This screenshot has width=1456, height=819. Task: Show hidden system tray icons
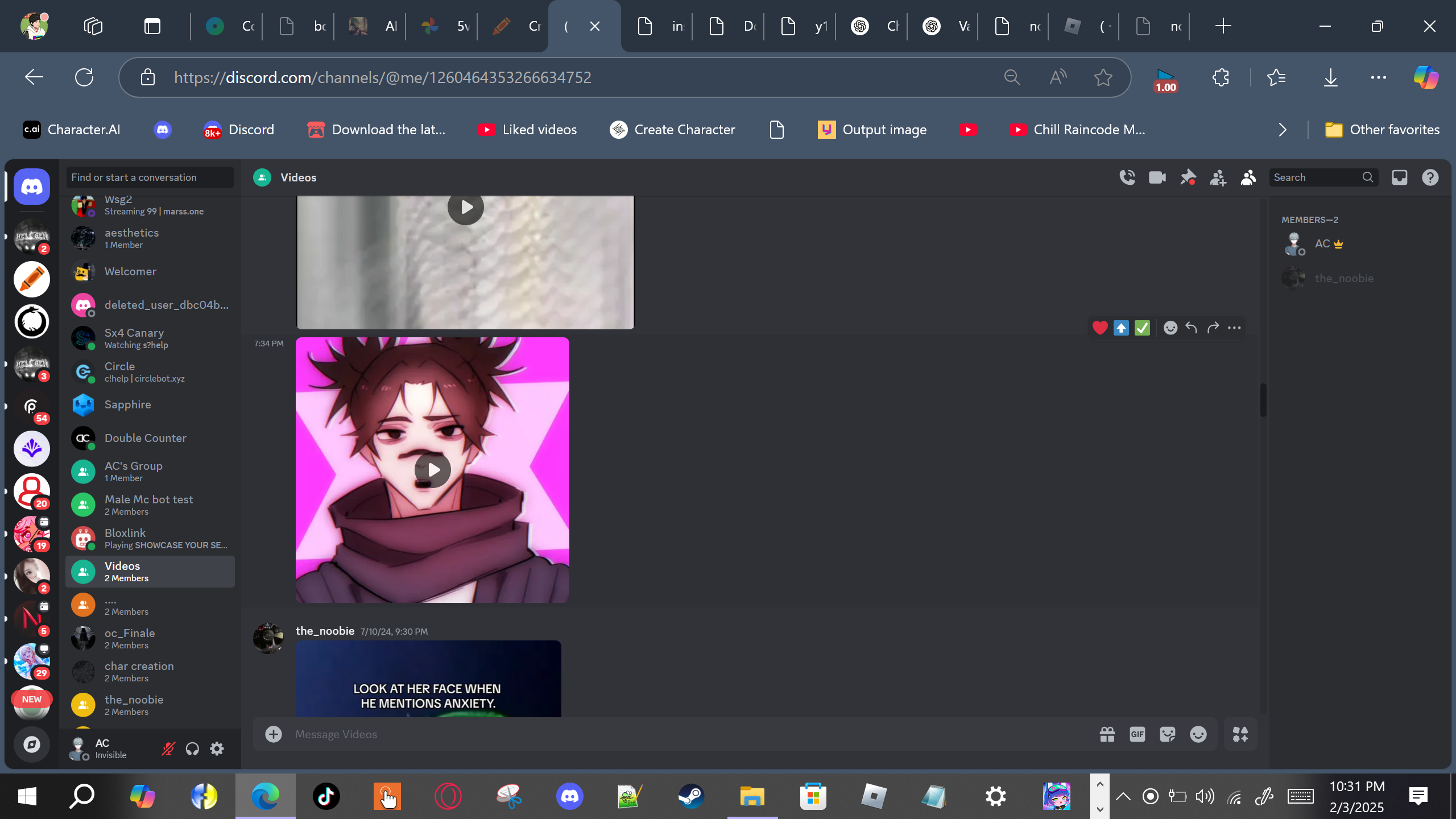[1123, 796]
